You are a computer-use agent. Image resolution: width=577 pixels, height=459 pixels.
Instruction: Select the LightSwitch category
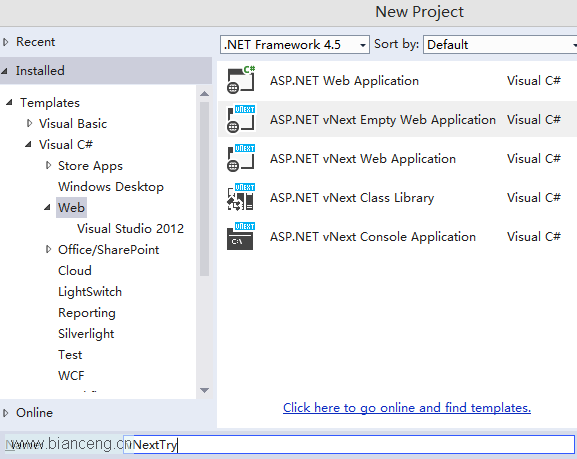[x=90, y=292]
